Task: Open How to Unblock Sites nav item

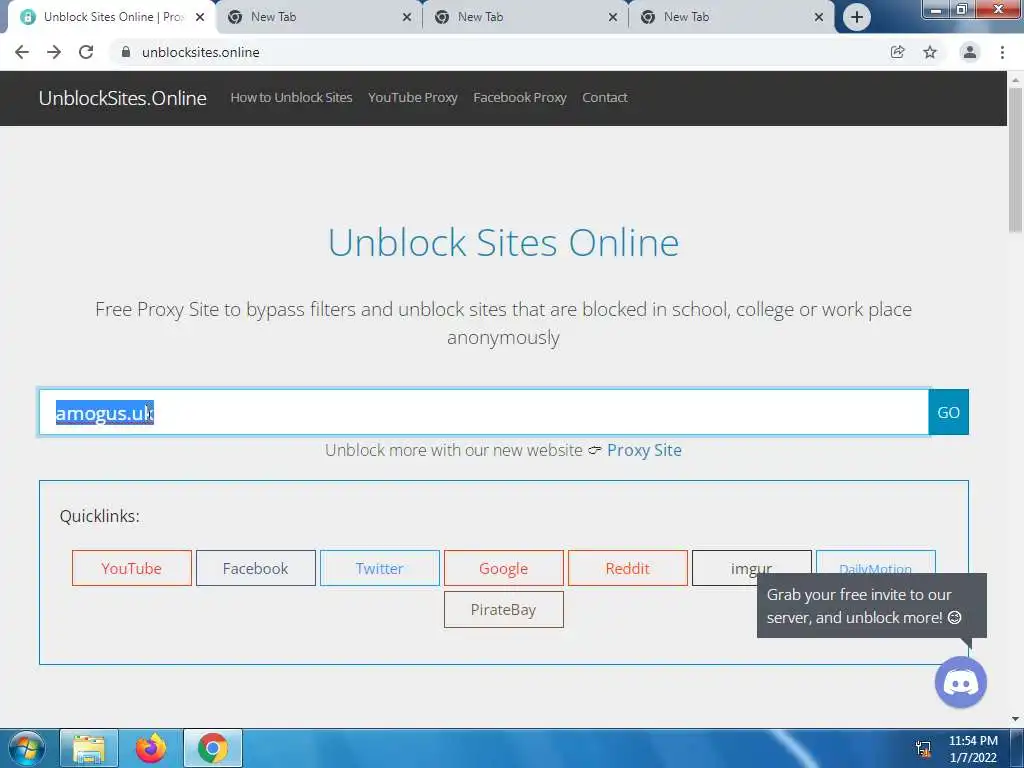Action: (x=291, y=98)
